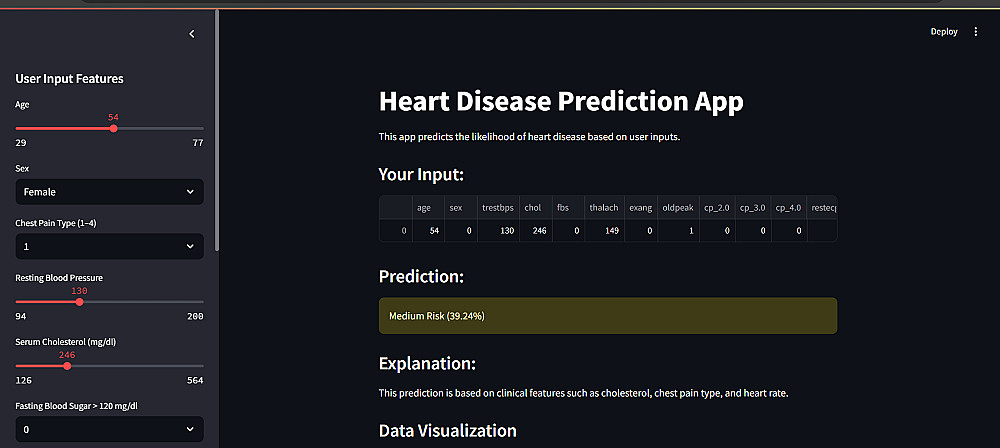Image resolution: width=1000 pixels, height=448 pixels.
Task: Click the Age slider handle
Action: coord(113,128)
